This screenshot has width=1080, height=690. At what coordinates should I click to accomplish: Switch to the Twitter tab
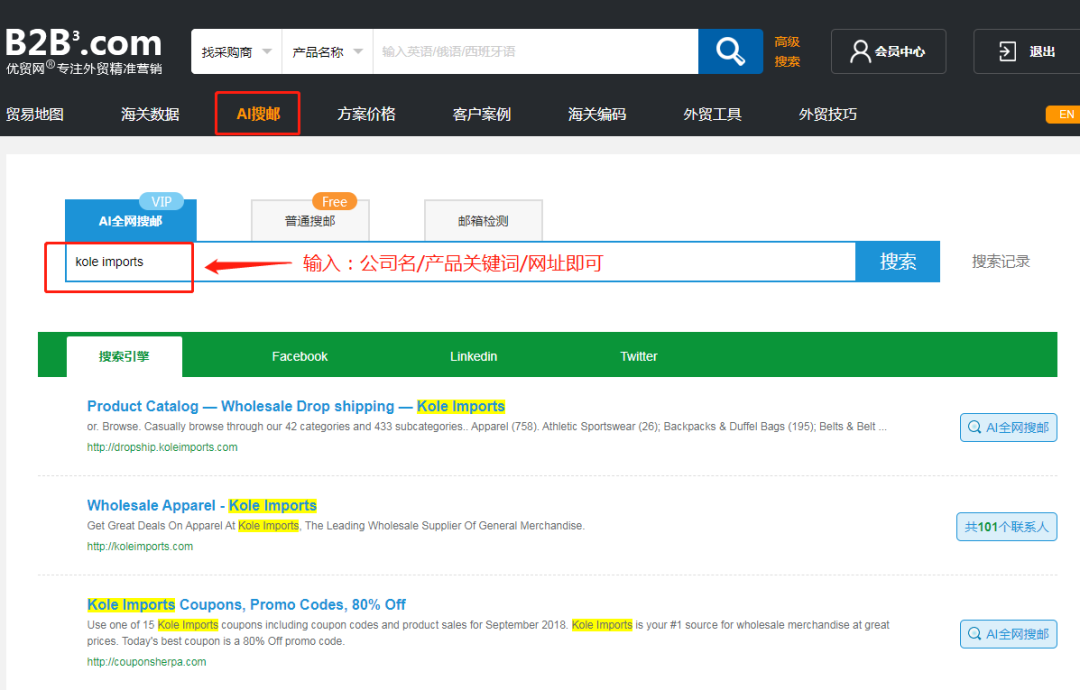pos(638,357)
